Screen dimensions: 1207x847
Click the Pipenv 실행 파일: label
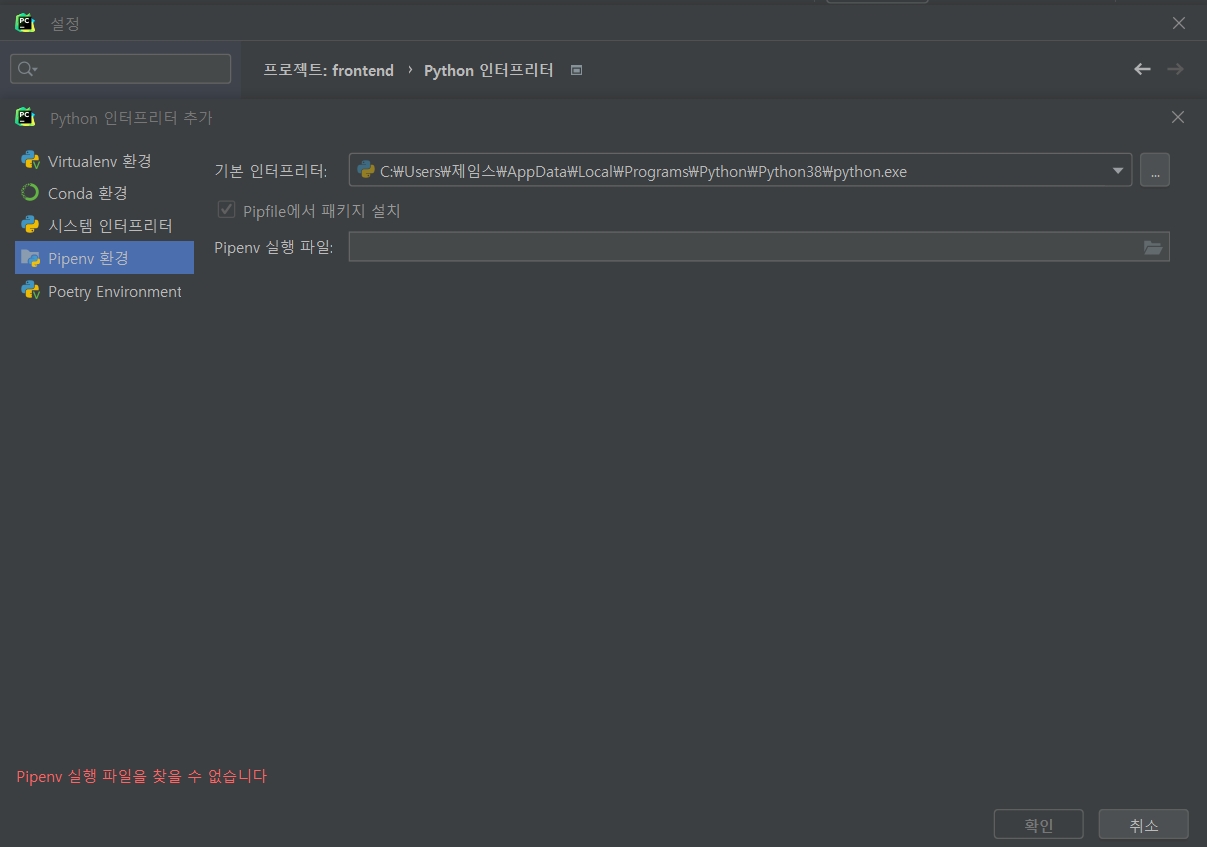274,247
